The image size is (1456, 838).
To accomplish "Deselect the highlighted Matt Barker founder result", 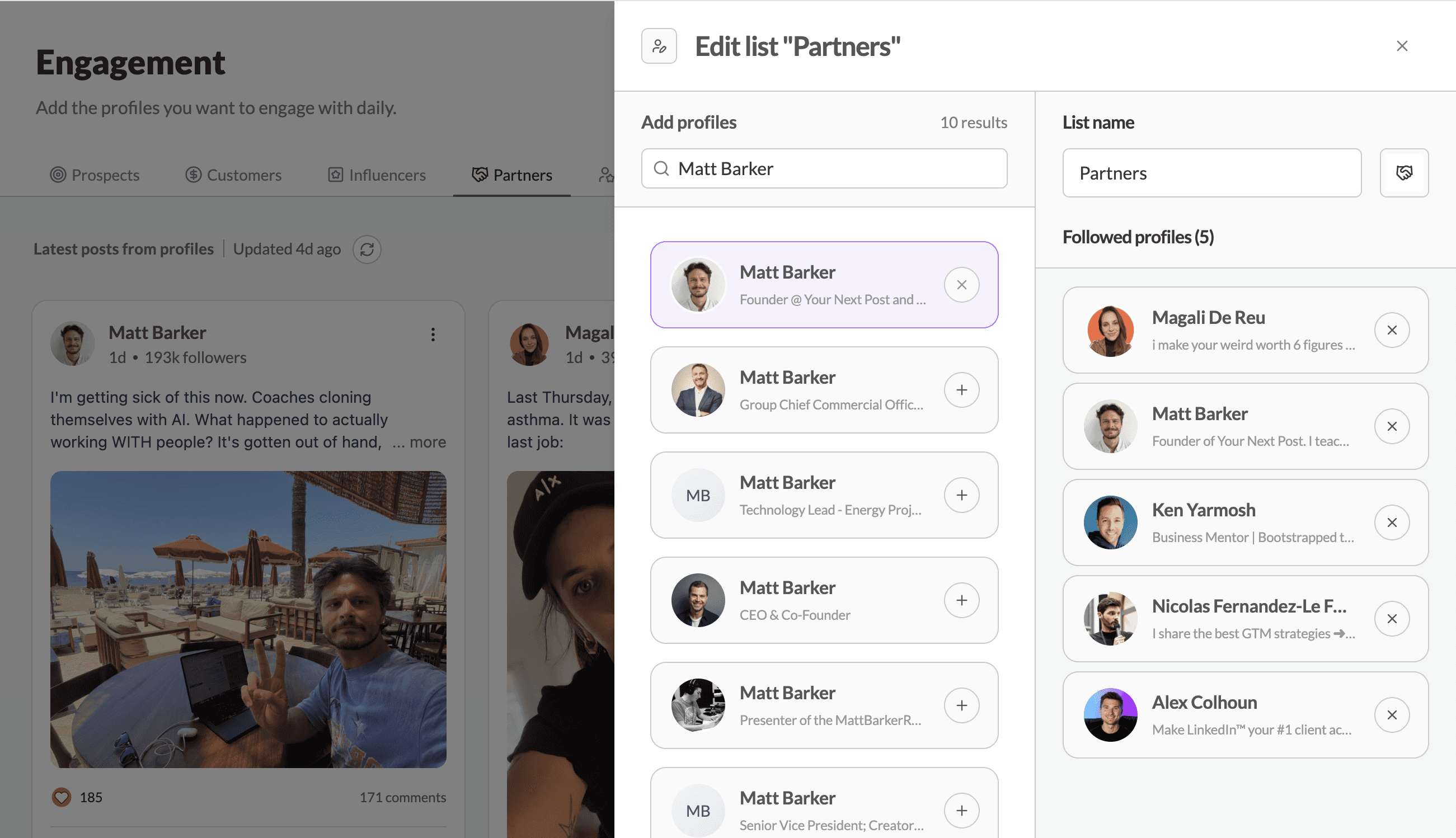I will click(961, 284).
